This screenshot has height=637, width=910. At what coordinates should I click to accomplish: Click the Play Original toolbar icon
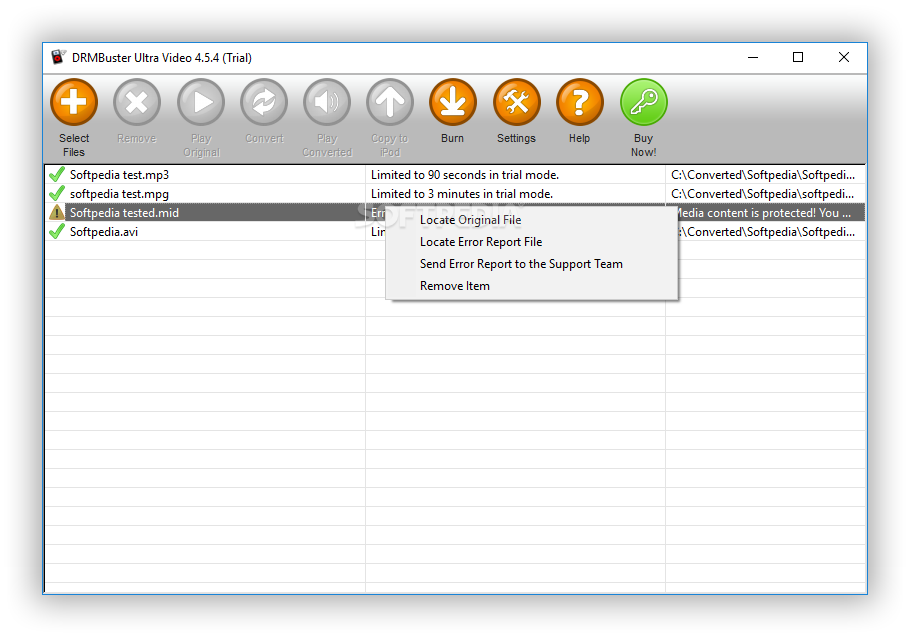click(x=201, y=103)
